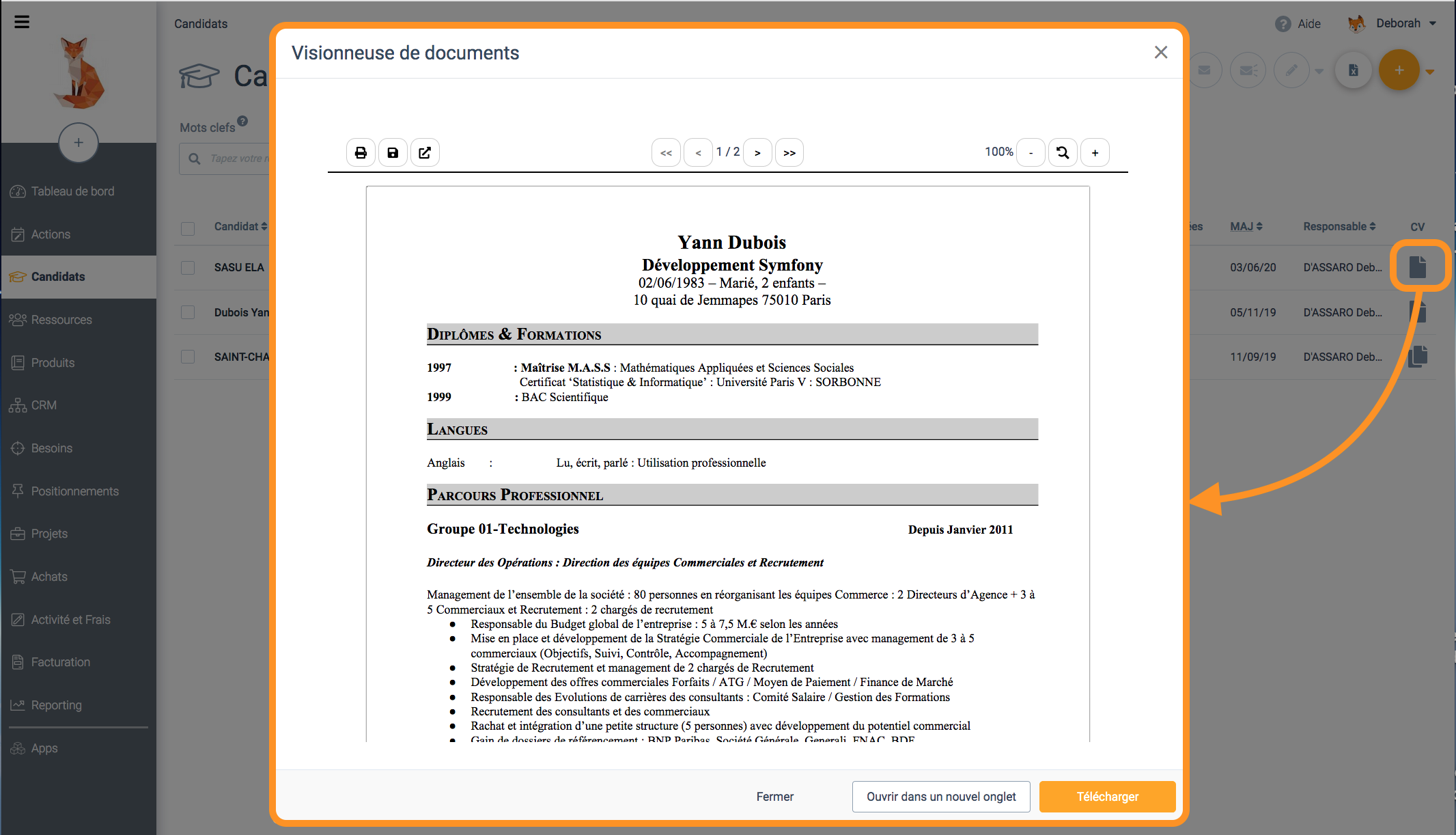The height and width of the screenshot is (835, 1456).
Task: Click the fox logo in sidebar
Action: coord(79,74)
